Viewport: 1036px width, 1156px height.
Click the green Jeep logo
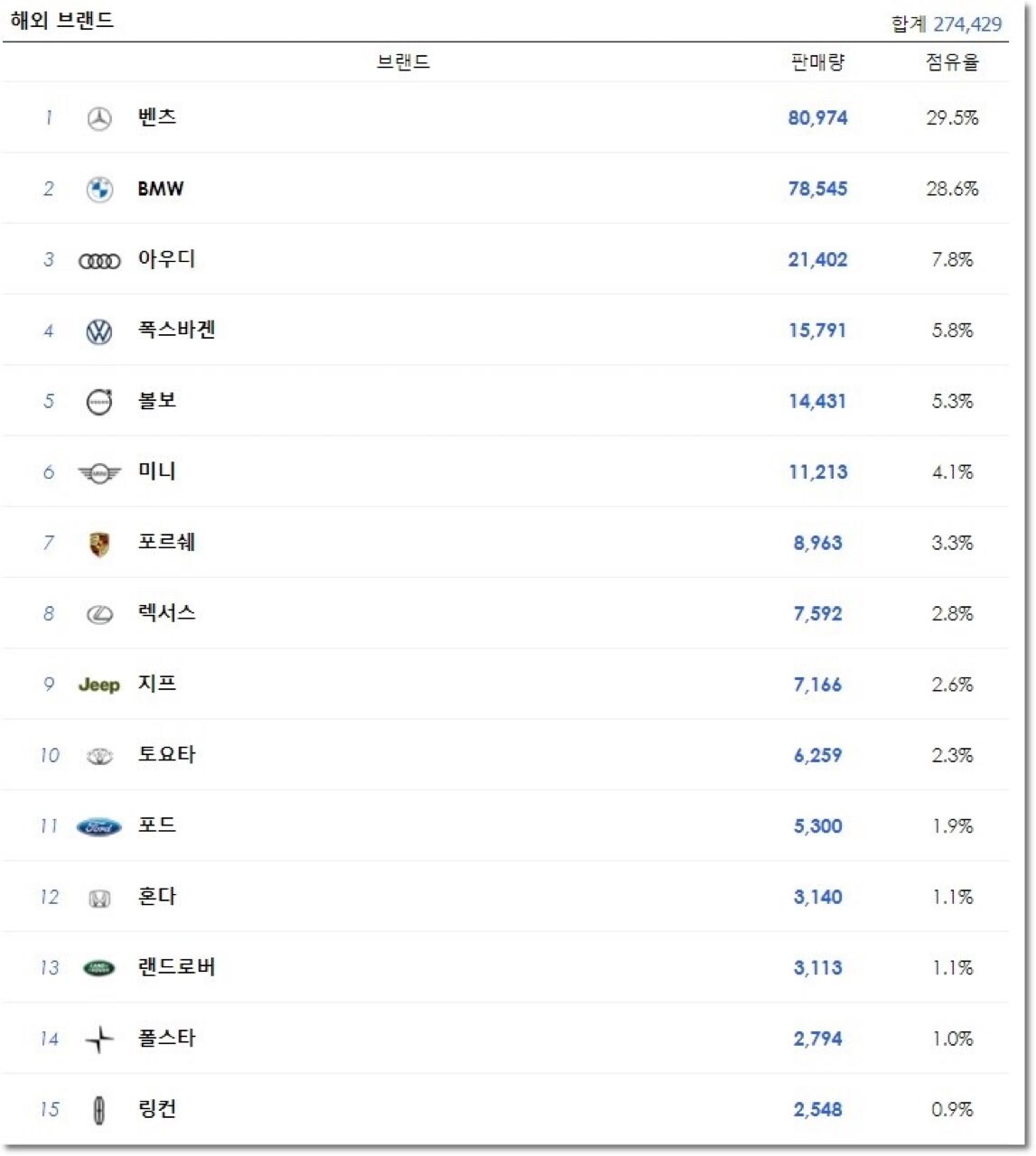[x=99, y=685]
